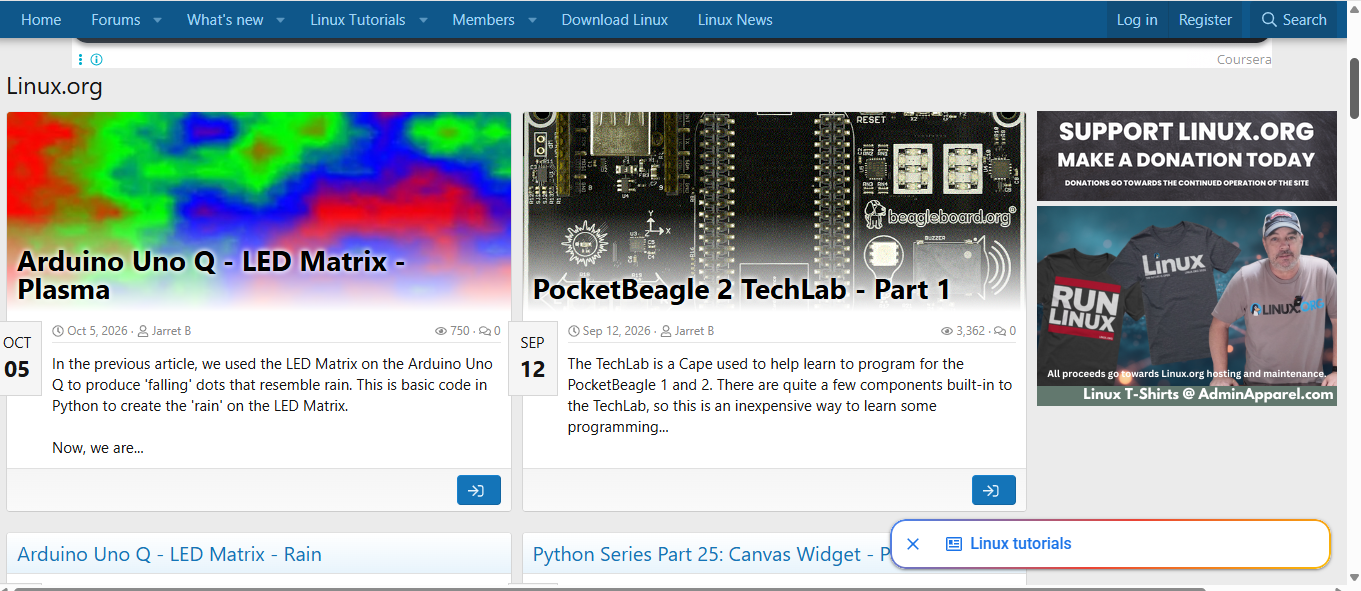Click the Oct 5, 2026 date link
The width and height of the screenshot is (1361, 591).
[97, 331]
